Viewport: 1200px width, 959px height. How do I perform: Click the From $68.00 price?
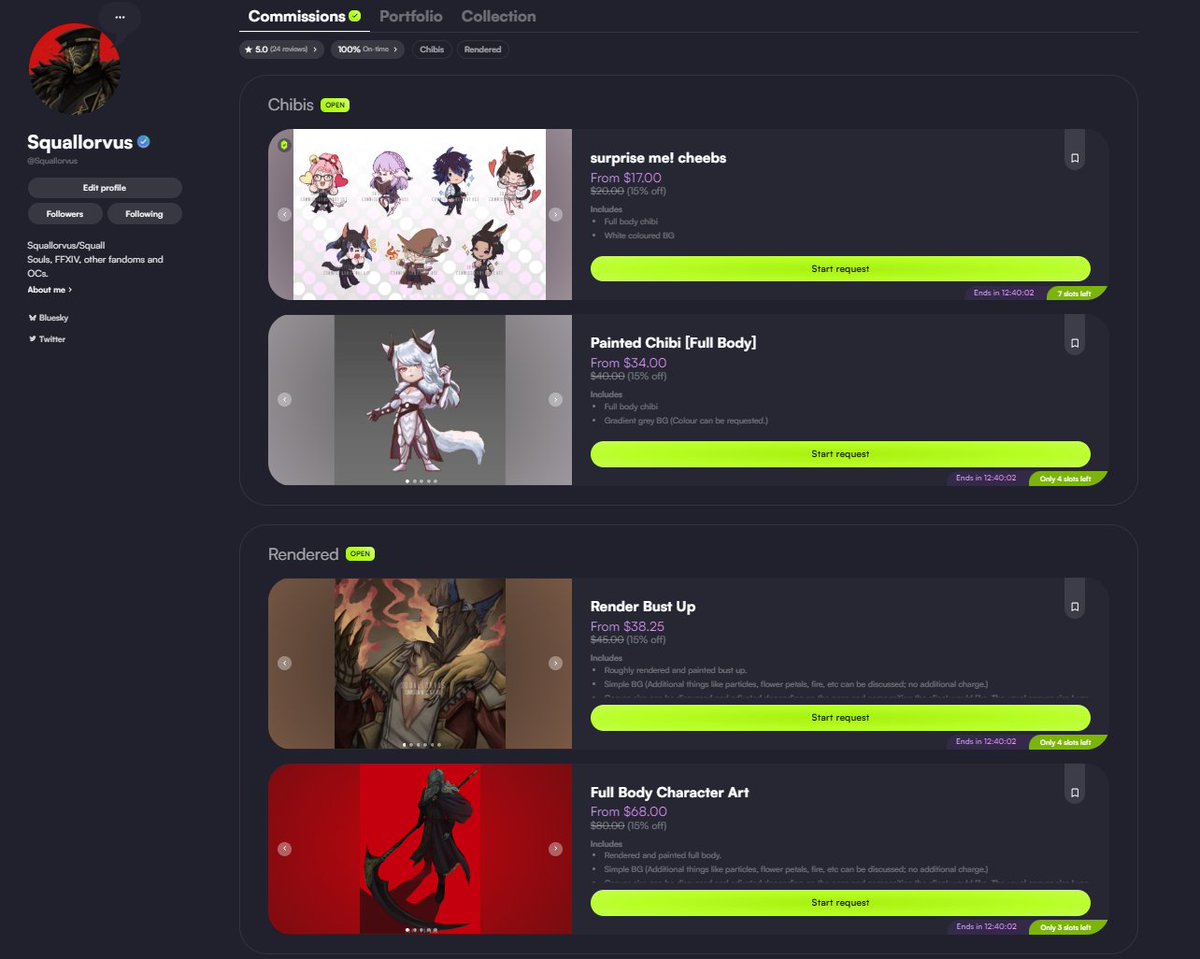click(x=628, y=812)
